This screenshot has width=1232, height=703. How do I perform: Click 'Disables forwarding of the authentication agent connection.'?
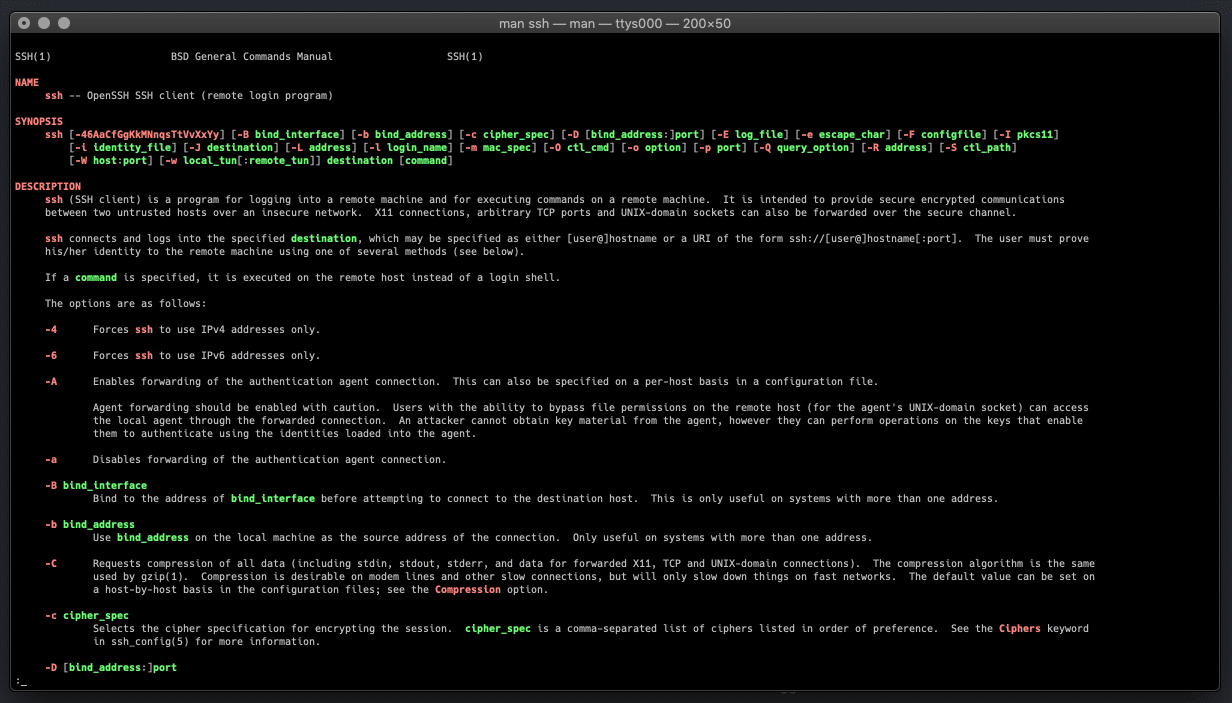pos(270,459)
